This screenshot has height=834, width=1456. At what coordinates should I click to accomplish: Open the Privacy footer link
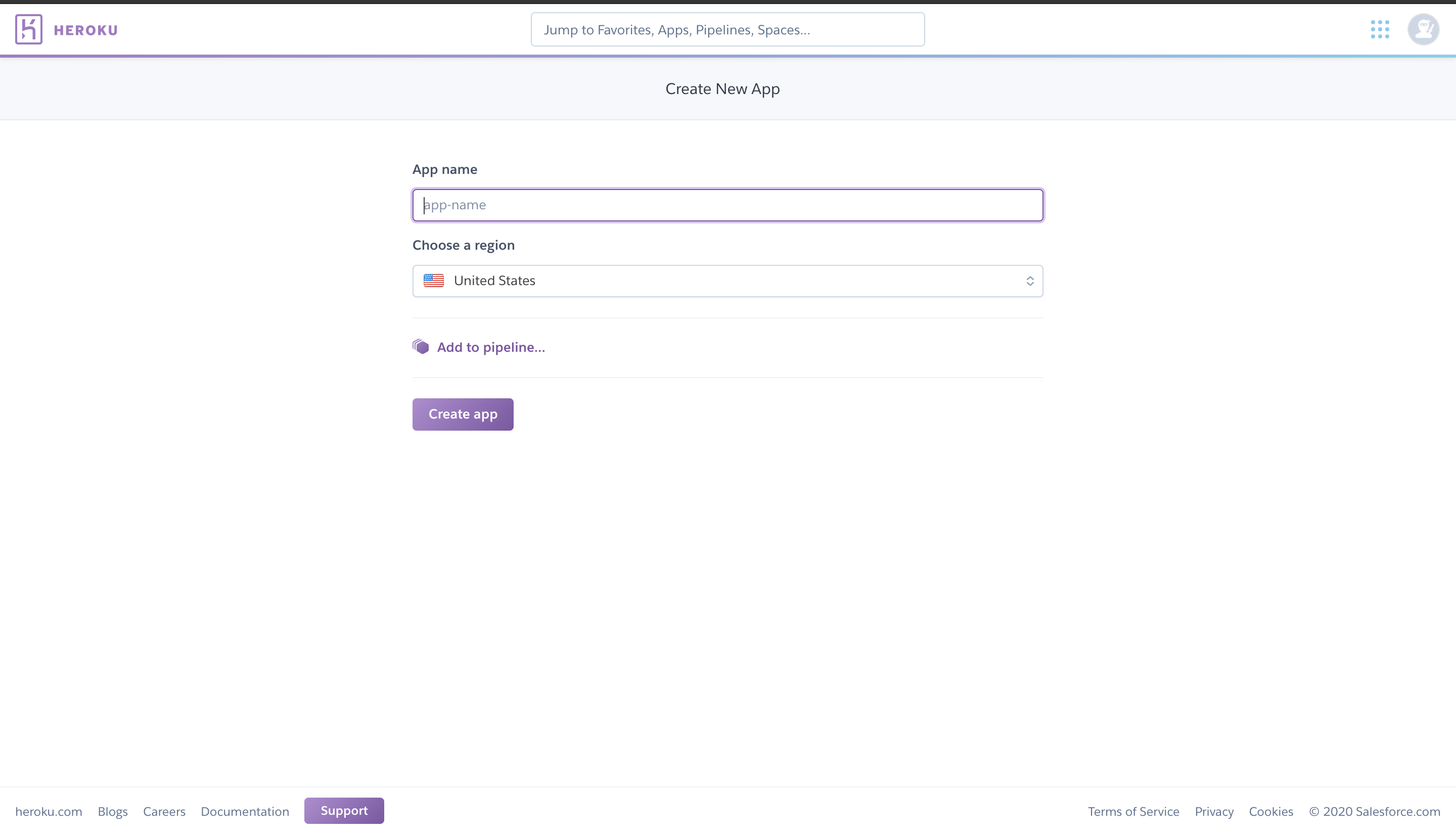point(1214,812)
